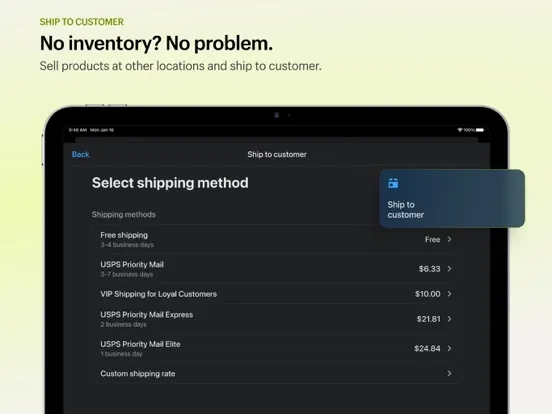This screenshot has height=414, width=552.
Task: Click the Ship to customer title bar text
Action: click(x=277, y=154)
